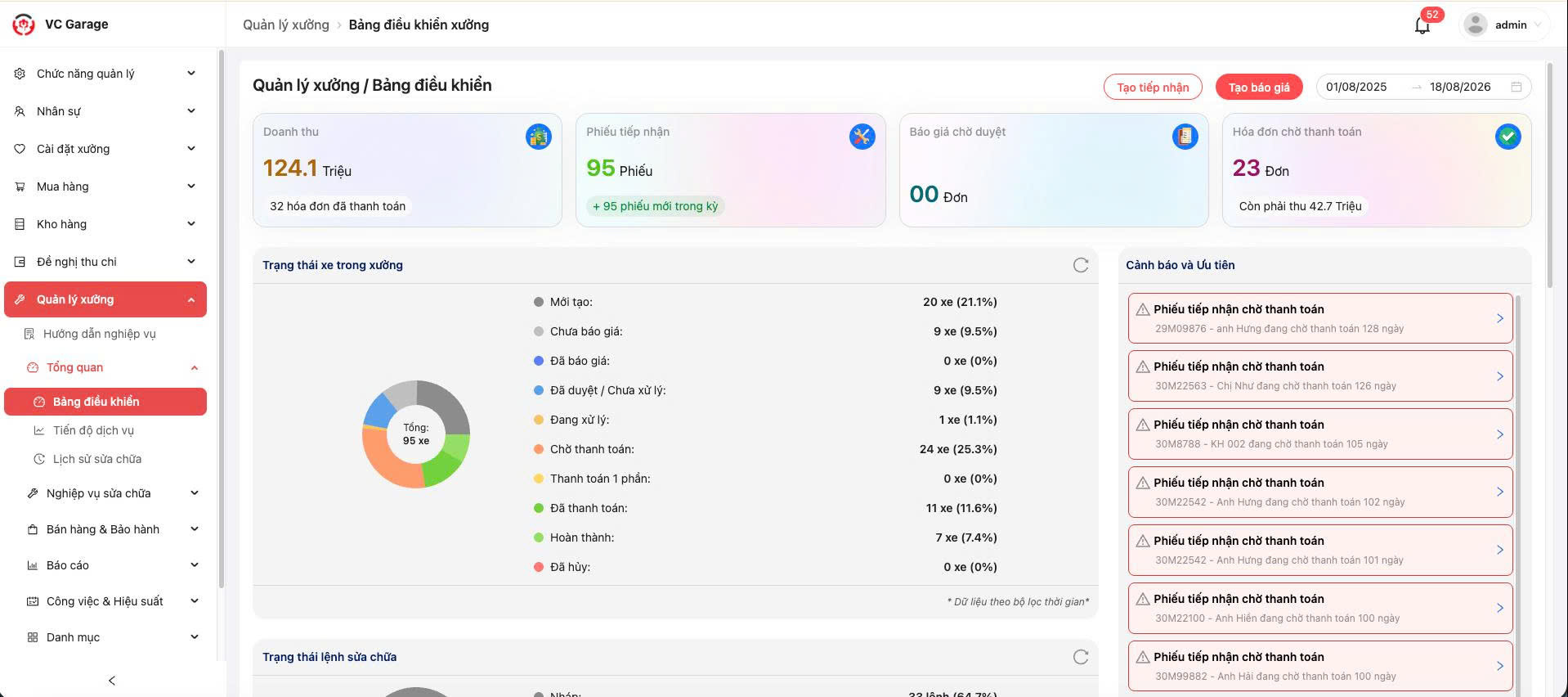Click the vehicle status donut chart
The width and height of the screenshot is (1568, 697).
(416, 434)
